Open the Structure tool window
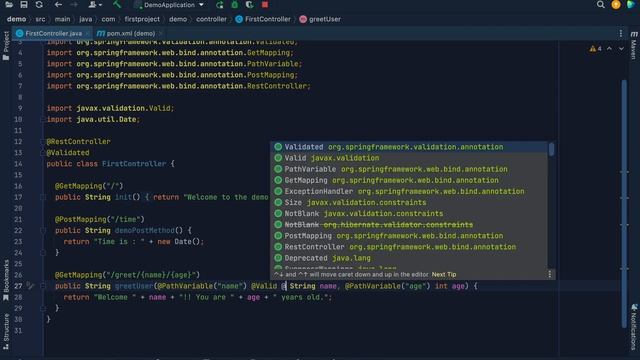The height and width of the screenshot is (360, 640). pyautogui.click(x=6, y=331)
